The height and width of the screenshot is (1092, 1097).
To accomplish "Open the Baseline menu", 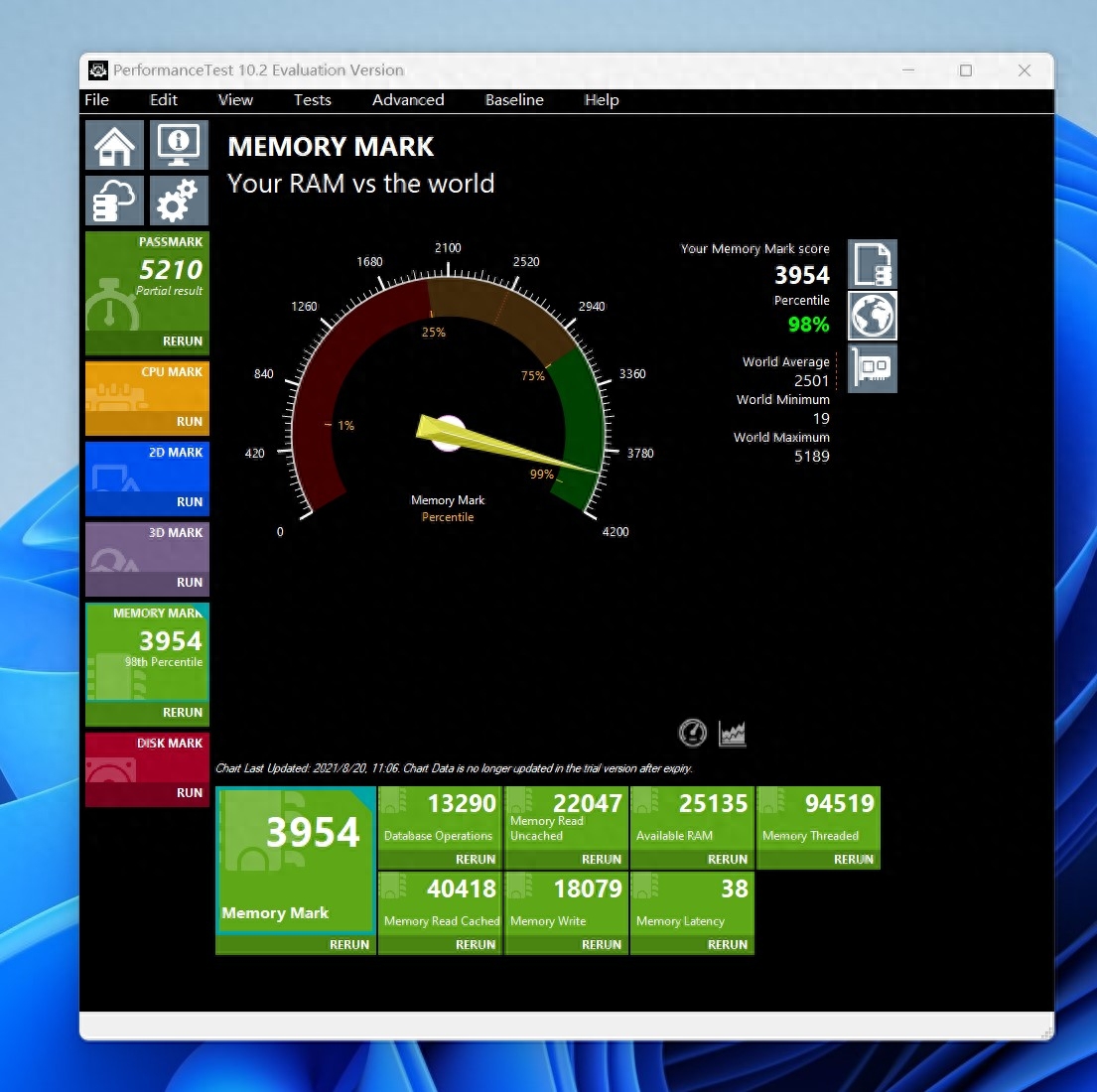I will pyautogui.click(x=514, y=100).
